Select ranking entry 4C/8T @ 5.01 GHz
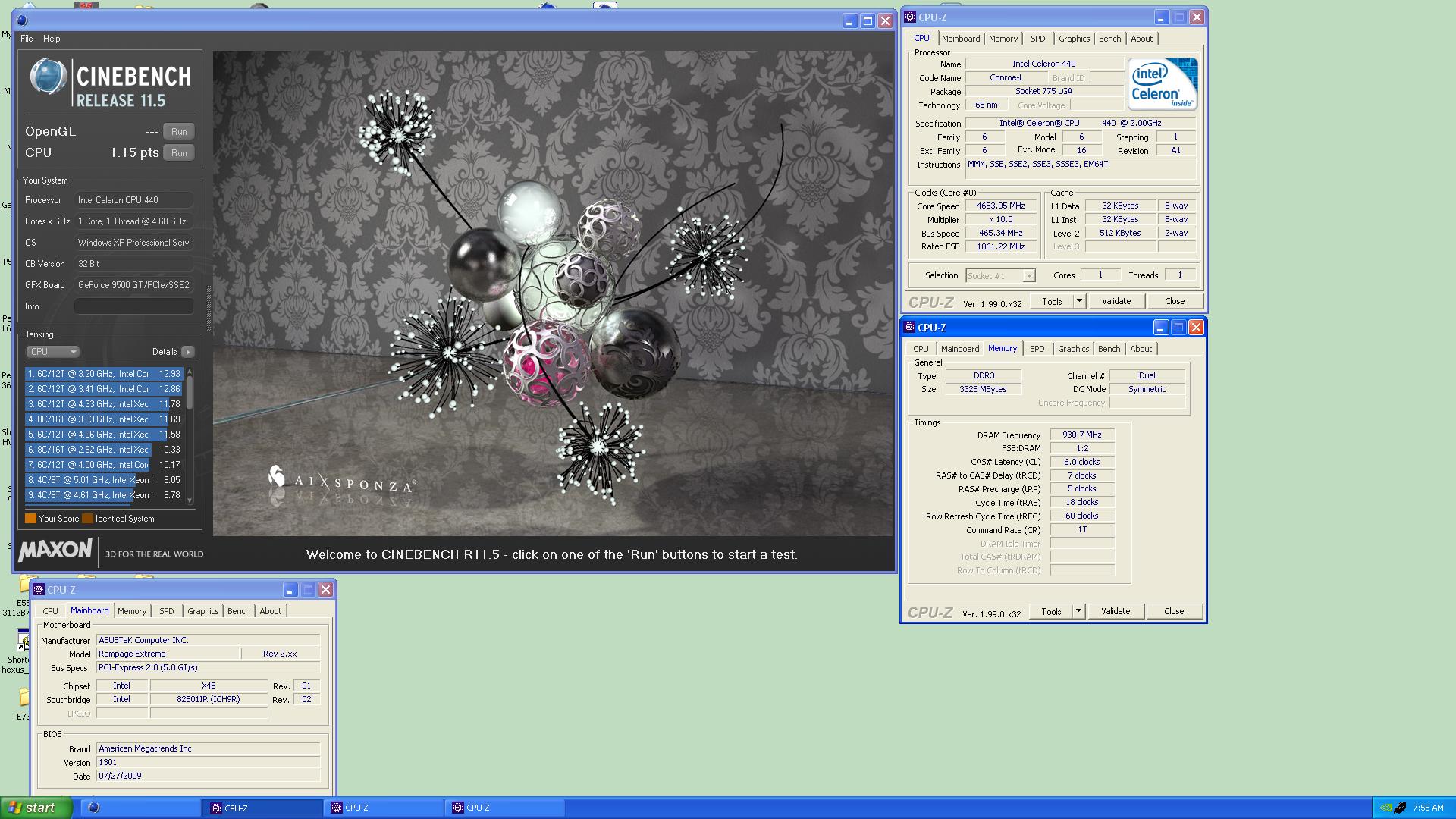 pos(104,480)
